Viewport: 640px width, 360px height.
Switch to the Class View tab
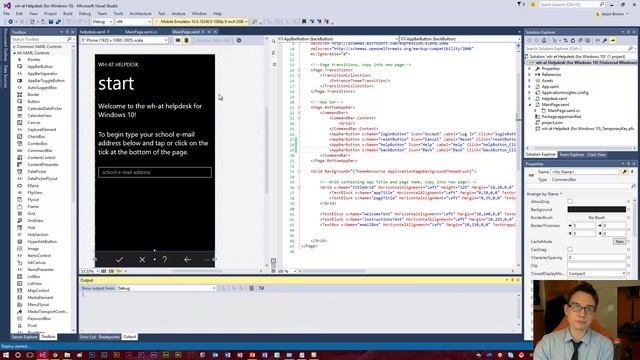596,155
